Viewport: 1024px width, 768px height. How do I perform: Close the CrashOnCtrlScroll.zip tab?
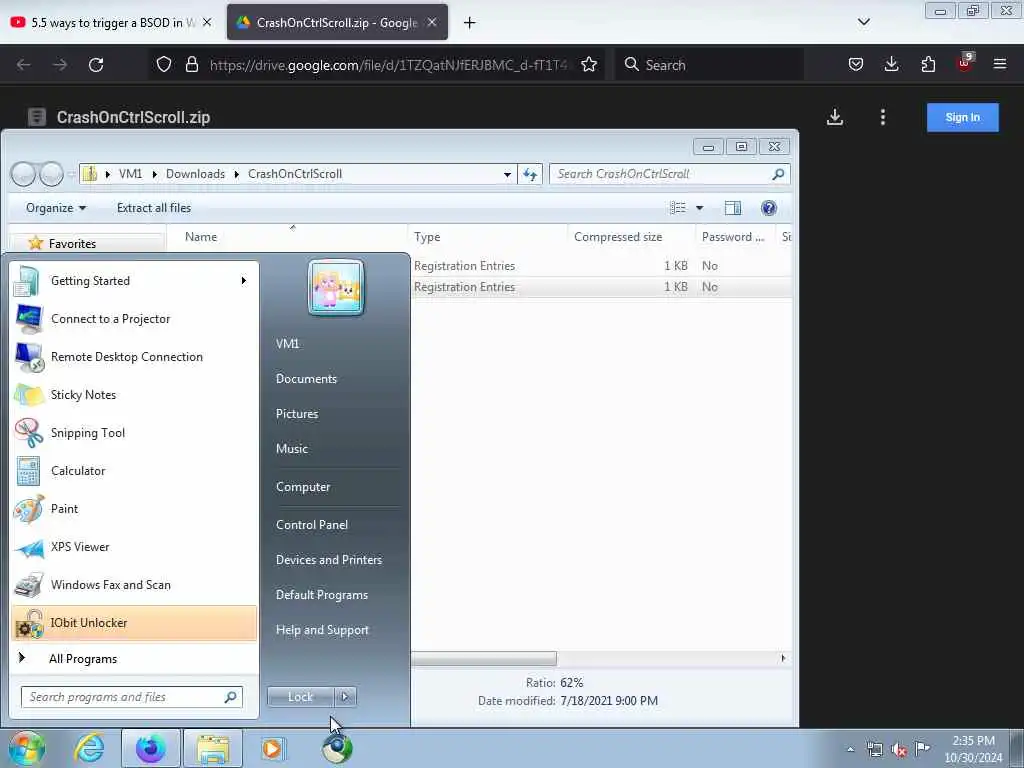[432, 22]
